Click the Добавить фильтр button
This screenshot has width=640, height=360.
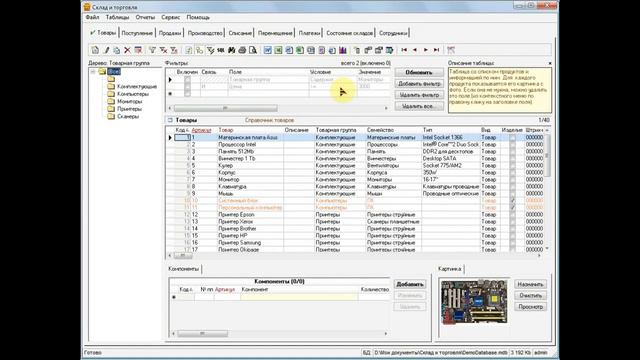tap(419, 84)
